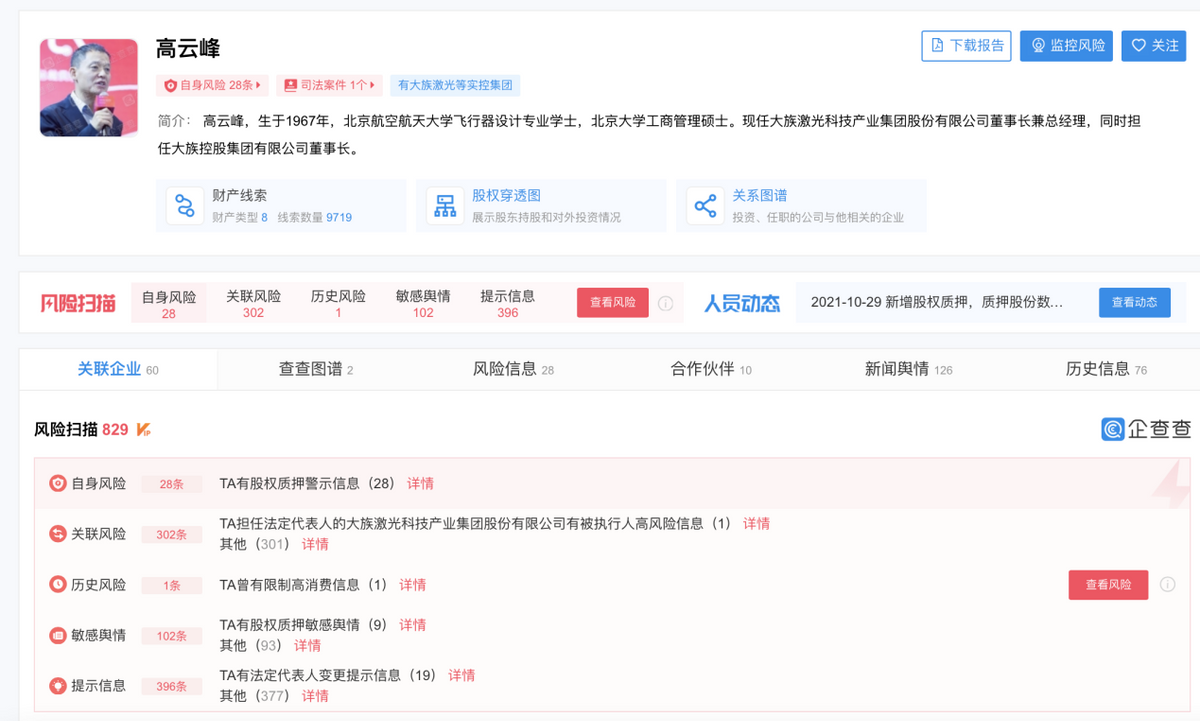The image size is (1200, 721).
Task: Select 关联风险 302 in risk scan bar
Action: tap(253, 304)
